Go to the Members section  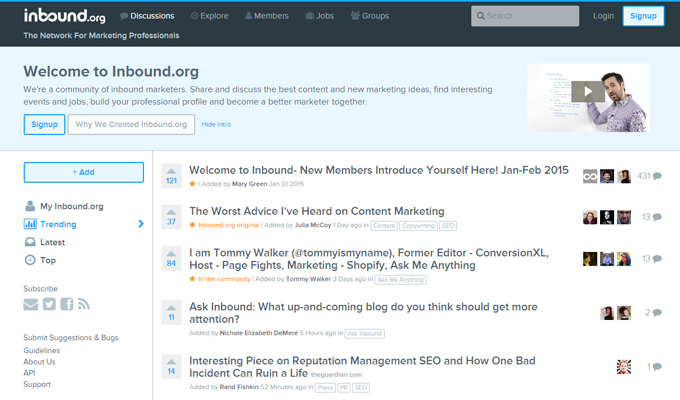tap(267, 16)
